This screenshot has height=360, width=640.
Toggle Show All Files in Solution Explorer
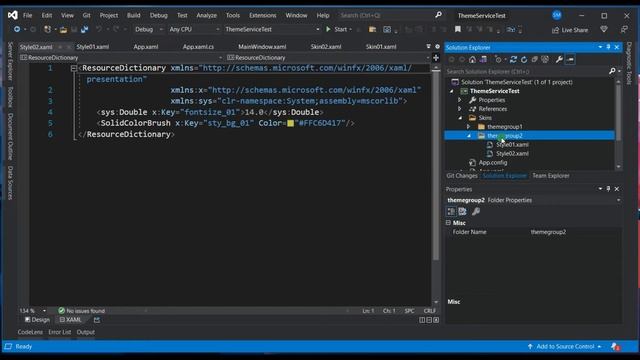(545, 60)
